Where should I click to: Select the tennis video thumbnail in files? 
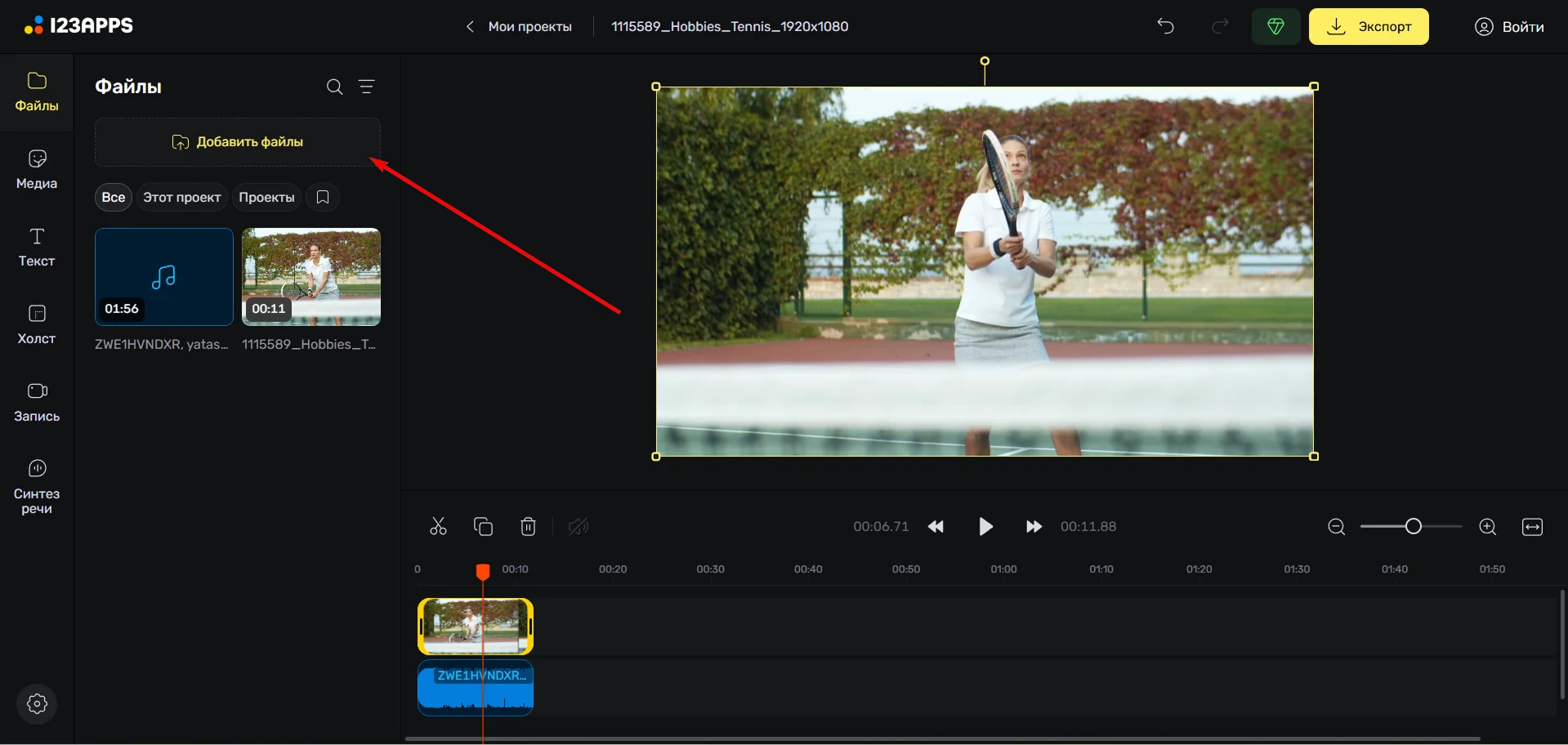pos(311,276)
